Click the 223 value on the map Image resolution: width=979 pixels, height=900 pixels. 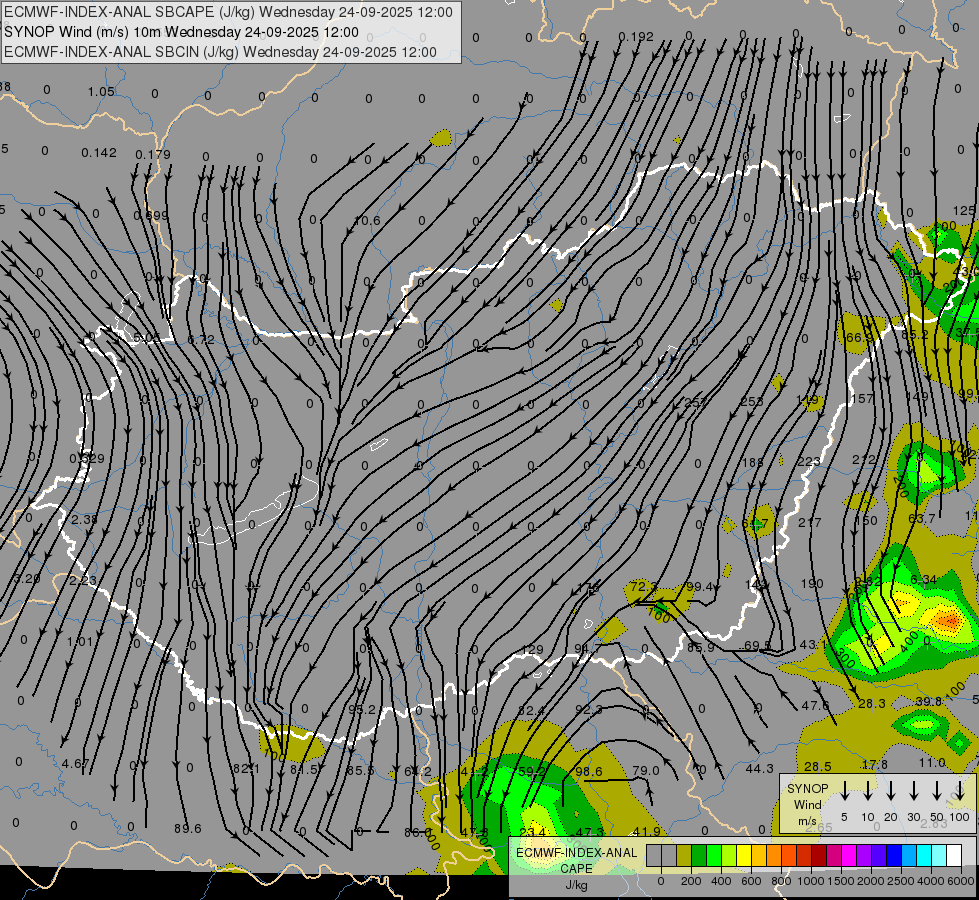809,461
